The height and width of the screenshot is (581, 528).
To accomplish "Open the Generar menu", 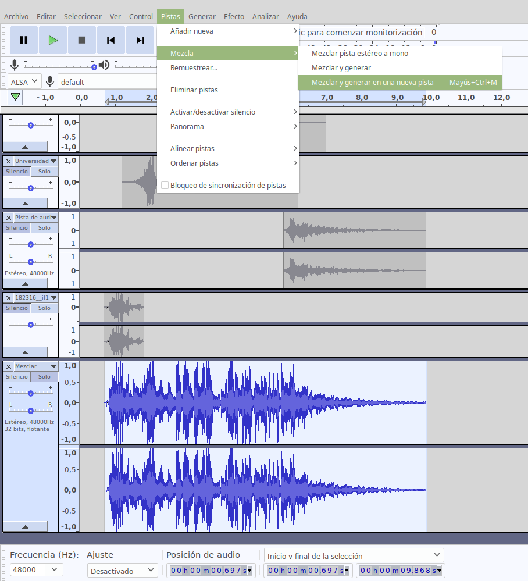I will click(202, 17).
